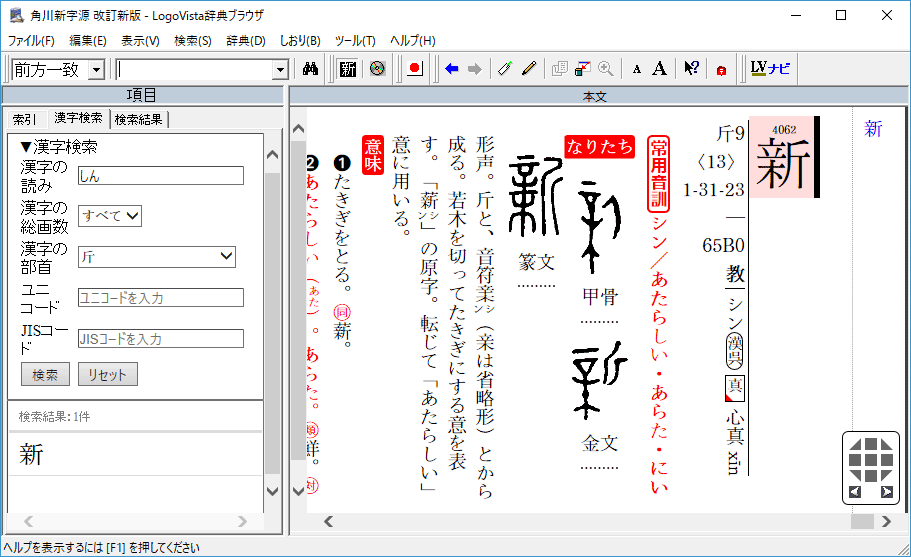This screenshot has width=911, height=557.
Task: Click the binoculars search icon
Action: (310, 69)
